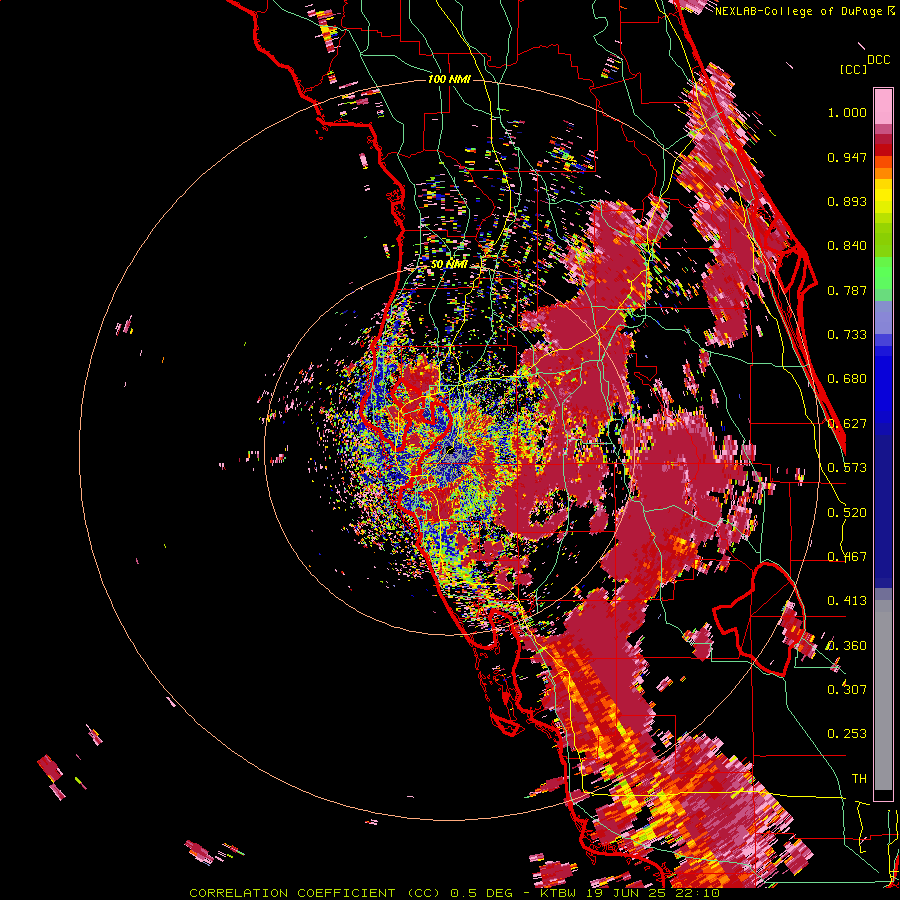The width and height of the screenshot is (900, 900).
Task: Click the [CC] units label
Action: click(x=853, y=69)
